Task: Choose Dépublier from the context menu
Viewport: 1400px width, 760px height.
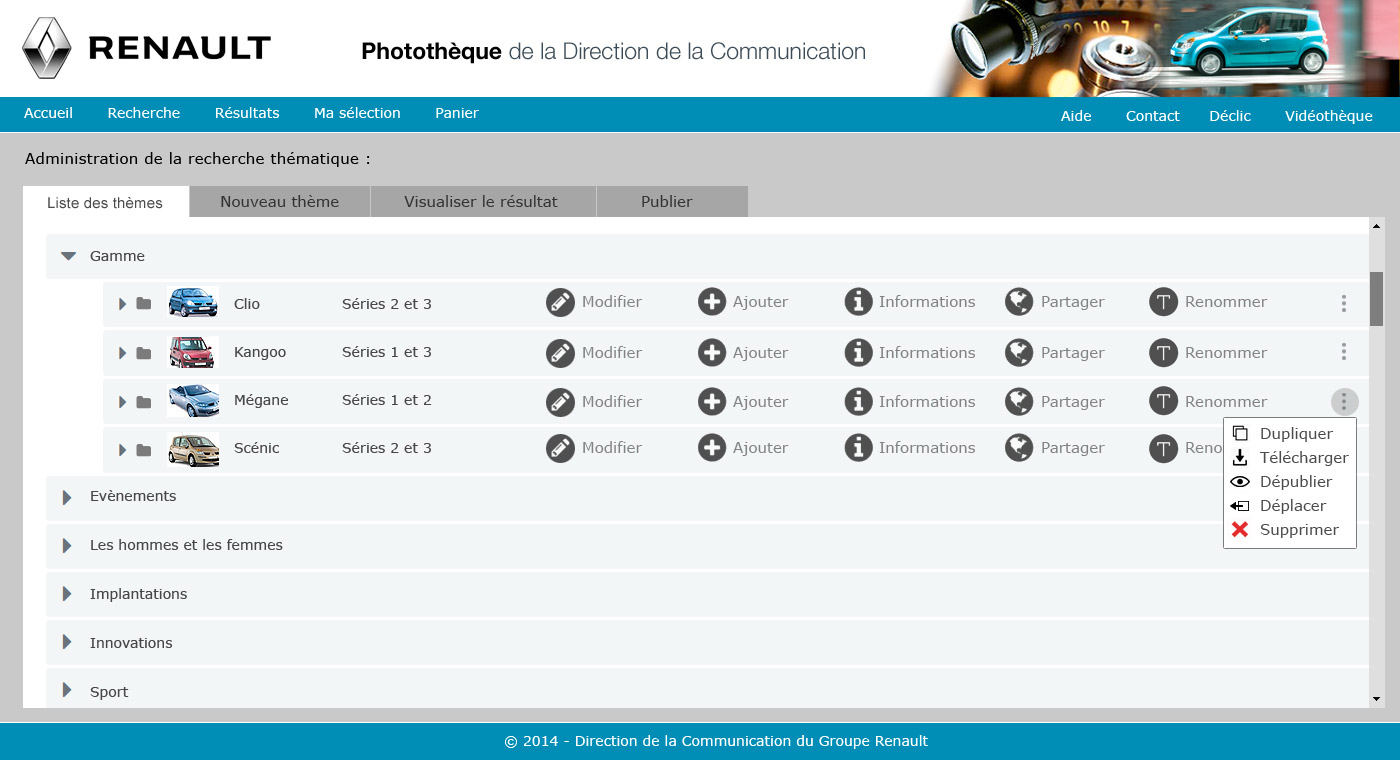Action: [x=1289, y=482]
